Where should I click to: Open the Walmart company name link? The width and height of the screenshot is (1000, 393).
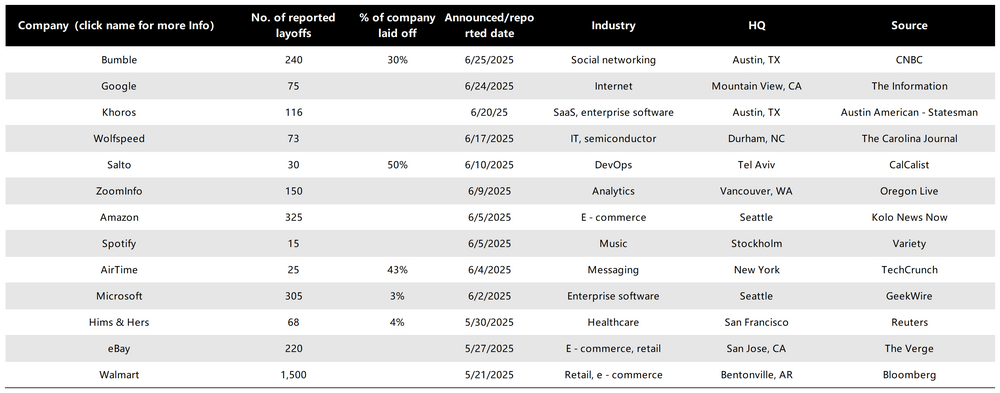(119, 374)
